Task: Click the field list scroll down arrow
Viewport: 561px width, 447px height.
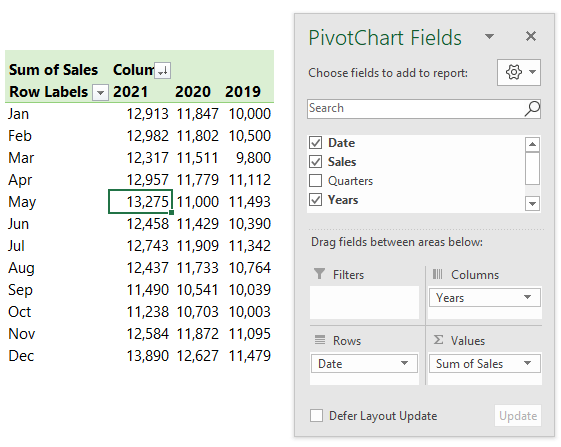Action: (x=532, y=204)
